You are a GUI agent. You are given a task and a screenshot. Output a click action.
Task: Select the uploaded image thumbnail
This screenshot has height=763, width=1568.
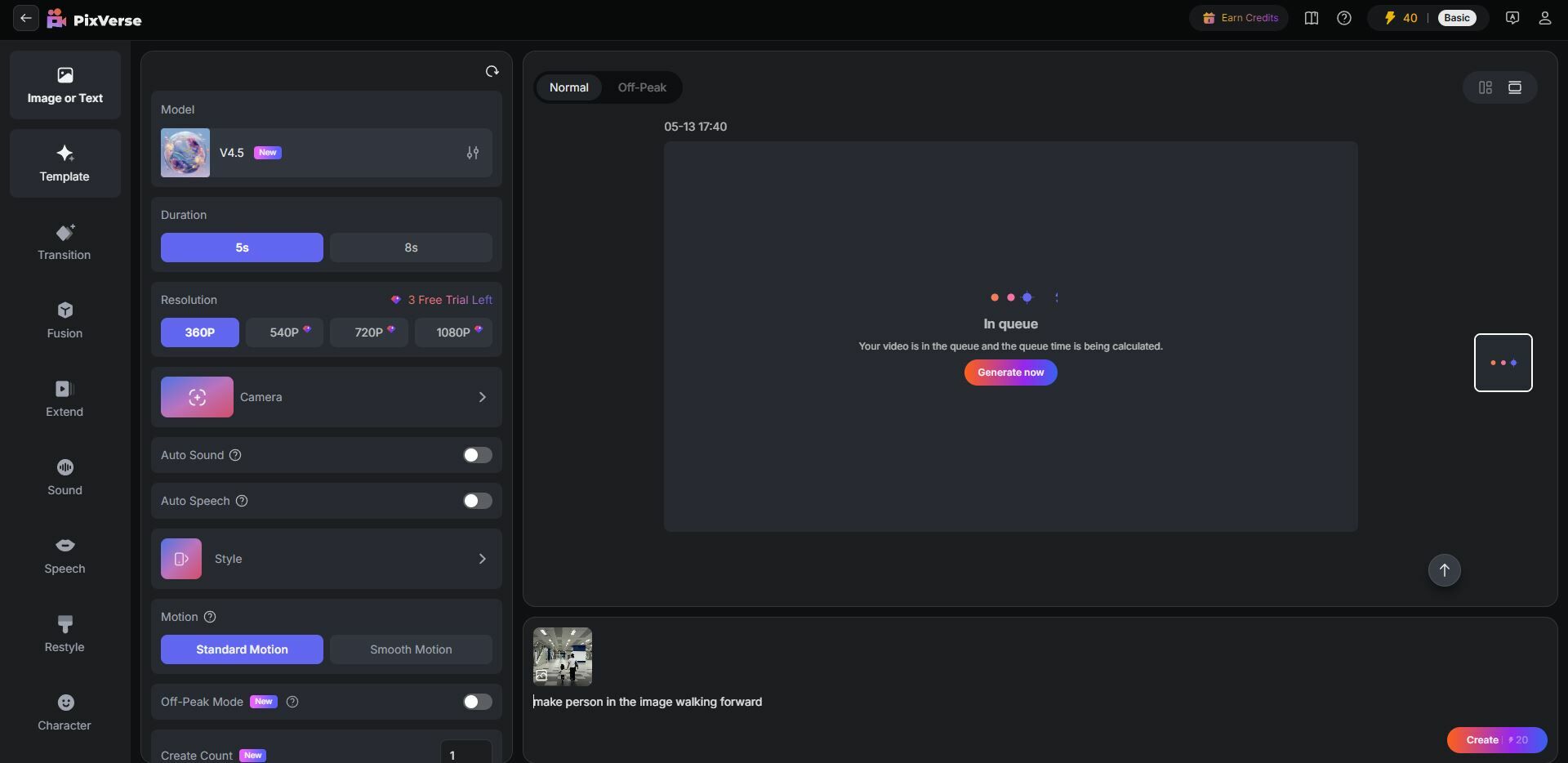coord(563,655)
